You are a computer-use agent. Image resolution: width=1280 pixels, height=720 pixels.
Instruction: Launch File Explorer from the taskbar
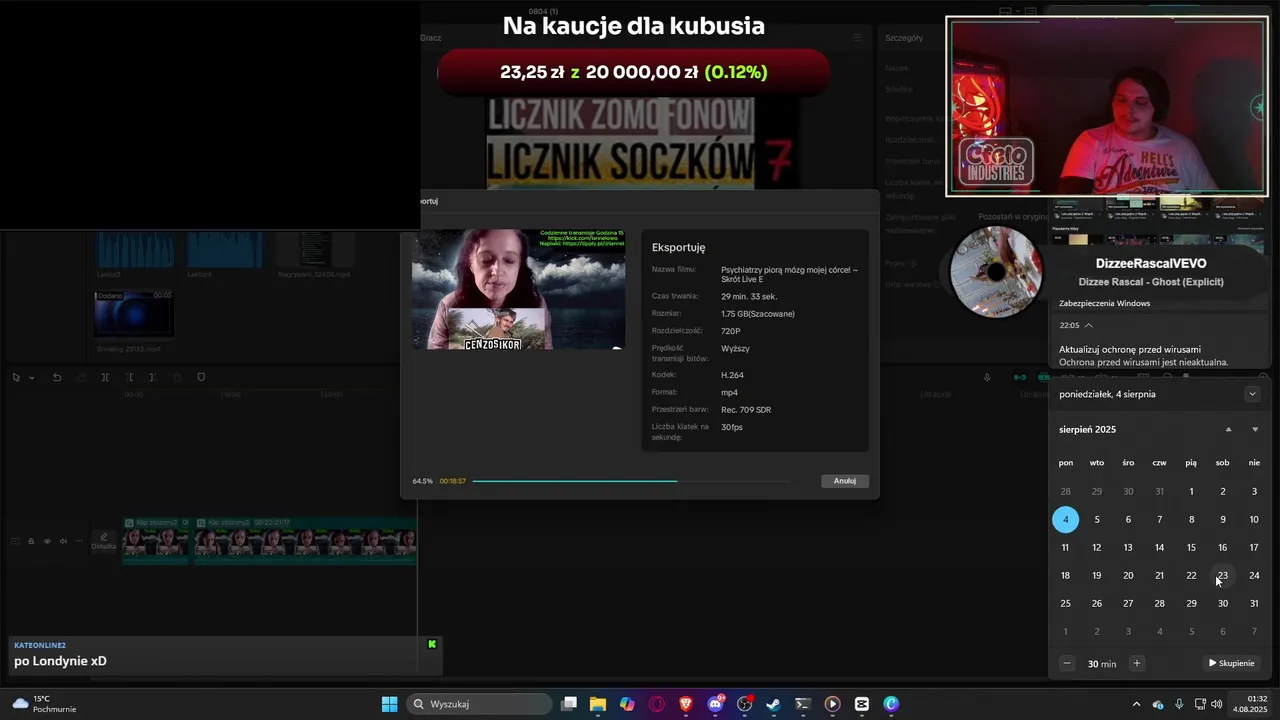coord(598,704)
